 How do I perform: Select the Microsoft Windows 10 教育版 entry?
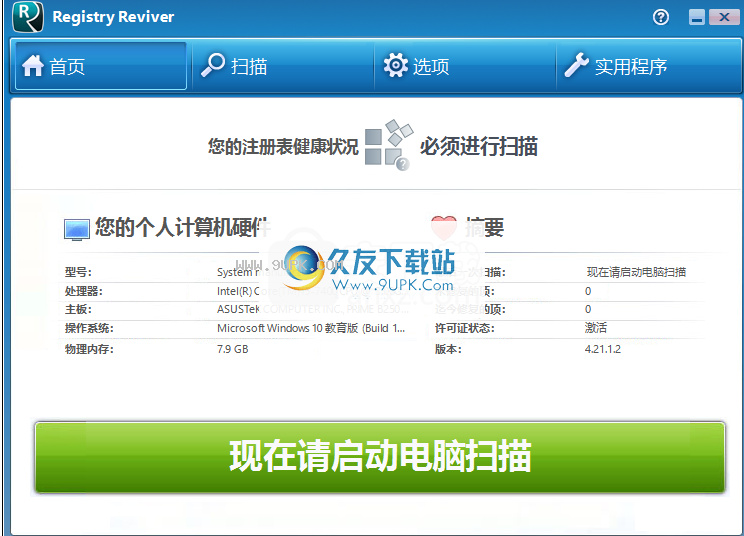click(x=311, y=328)
